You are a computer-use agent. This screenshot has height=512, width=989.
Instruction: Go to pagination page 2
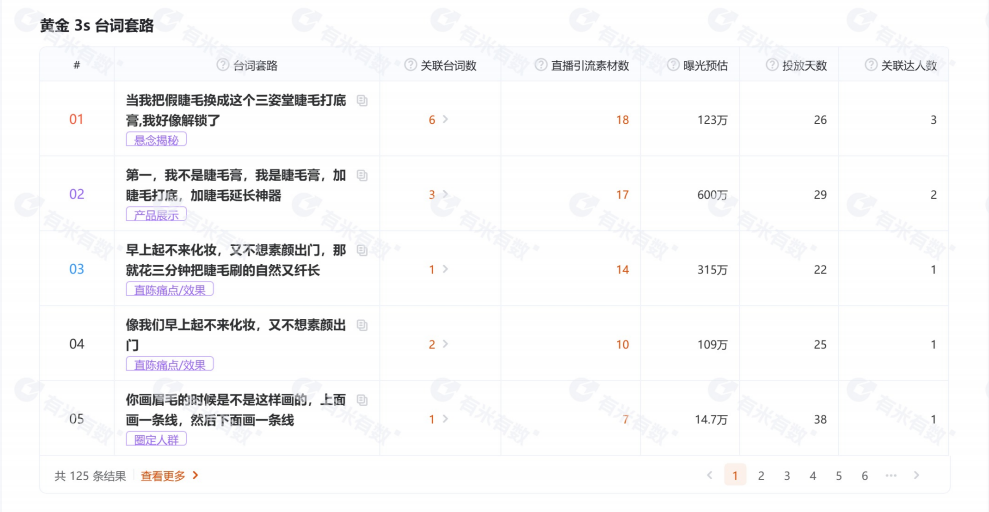(x=761, y=476)
